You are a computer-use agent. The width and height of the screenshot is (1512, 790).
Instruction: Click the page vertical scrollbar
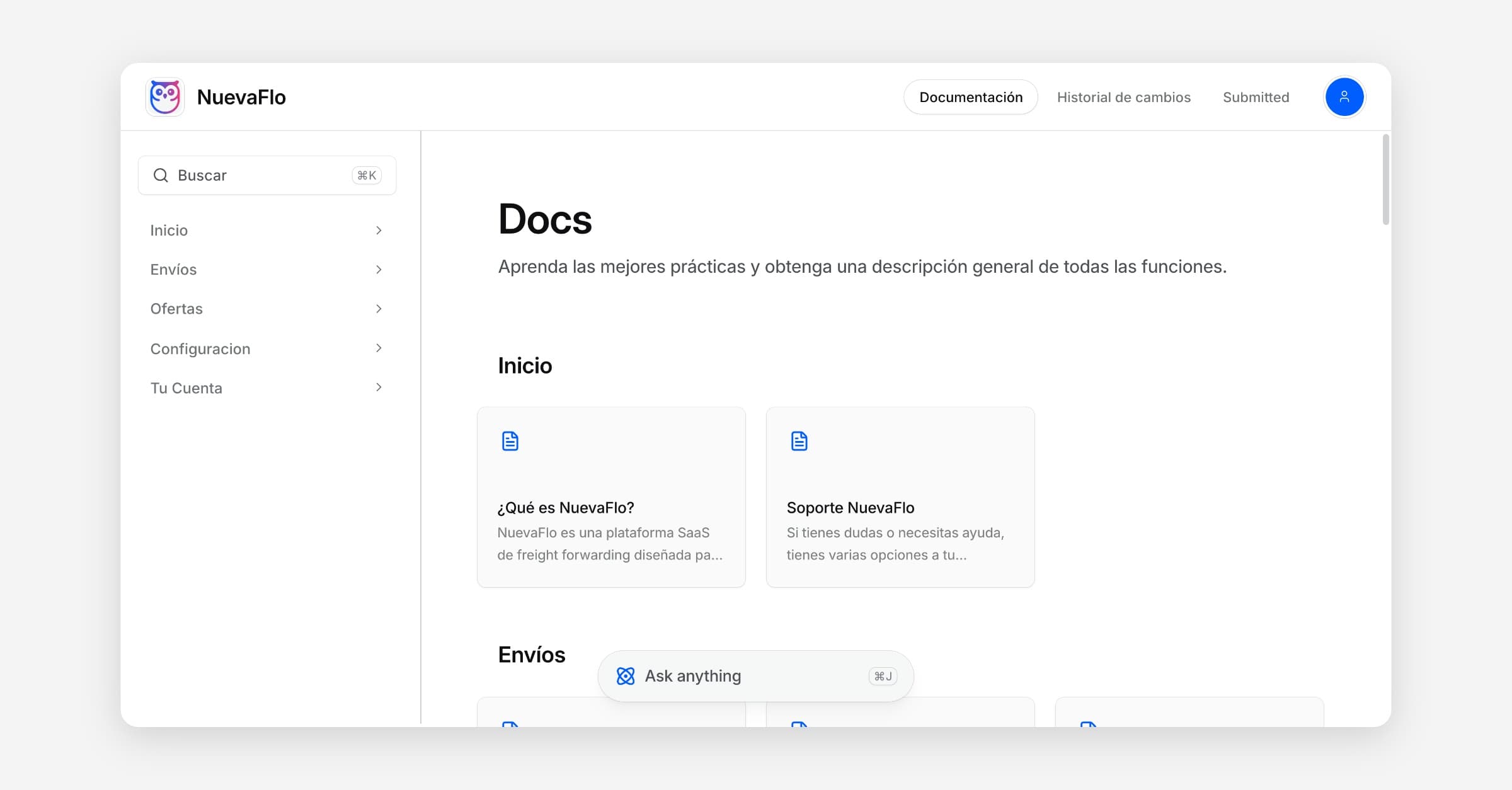pyautogui.click(x=1385, y=180)
